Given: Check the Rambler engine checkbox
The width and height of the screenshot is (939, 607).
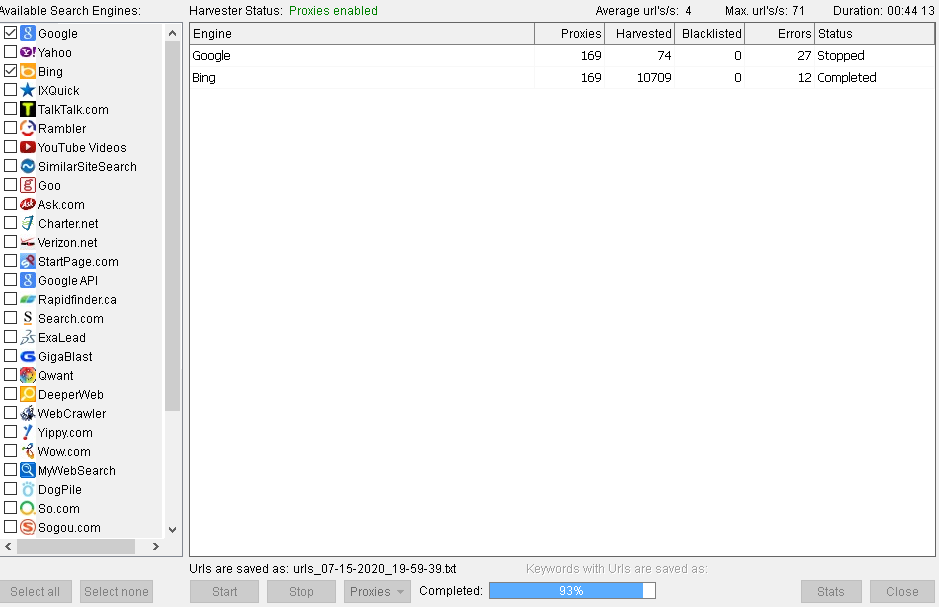Looking at the screenshot, I should point(10,128).
